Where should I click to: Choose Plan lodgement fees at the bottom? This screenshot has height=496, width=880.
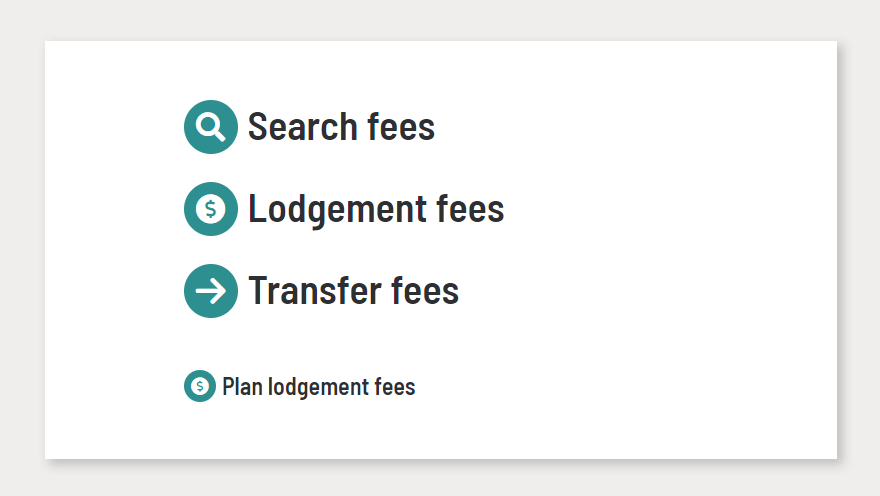tap(318, 387)
